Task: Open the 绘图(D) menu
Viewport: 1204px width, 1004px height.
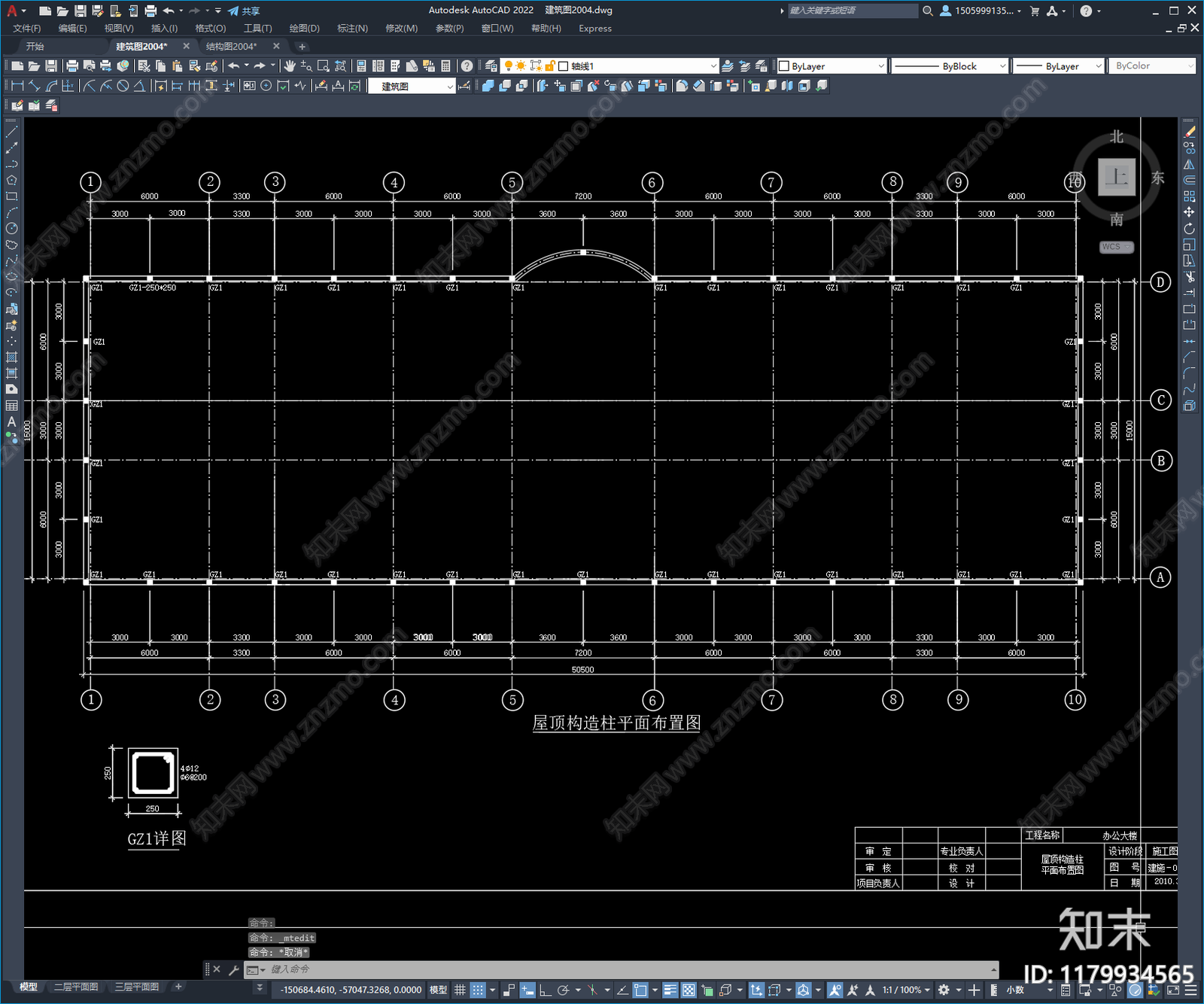Action: [x=305, y=29]
